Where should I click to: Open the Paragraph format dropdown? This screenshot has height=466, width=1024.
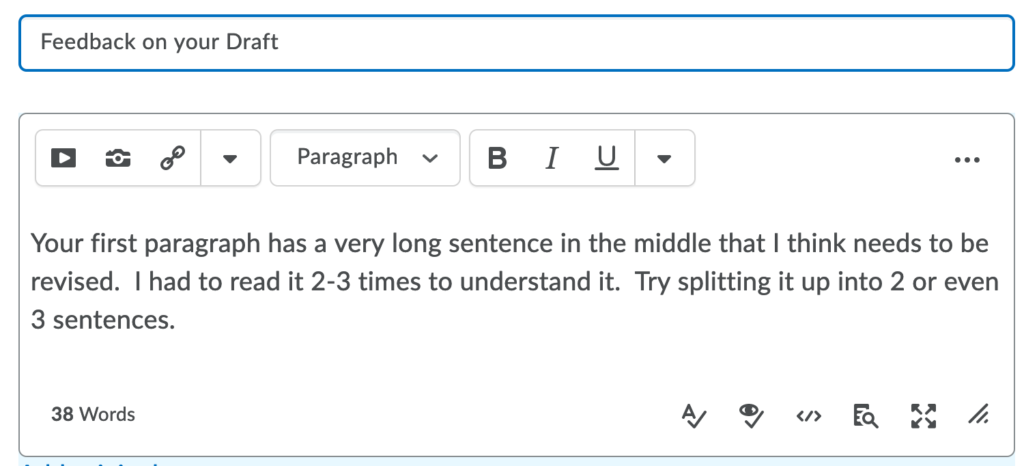(365, 158)
